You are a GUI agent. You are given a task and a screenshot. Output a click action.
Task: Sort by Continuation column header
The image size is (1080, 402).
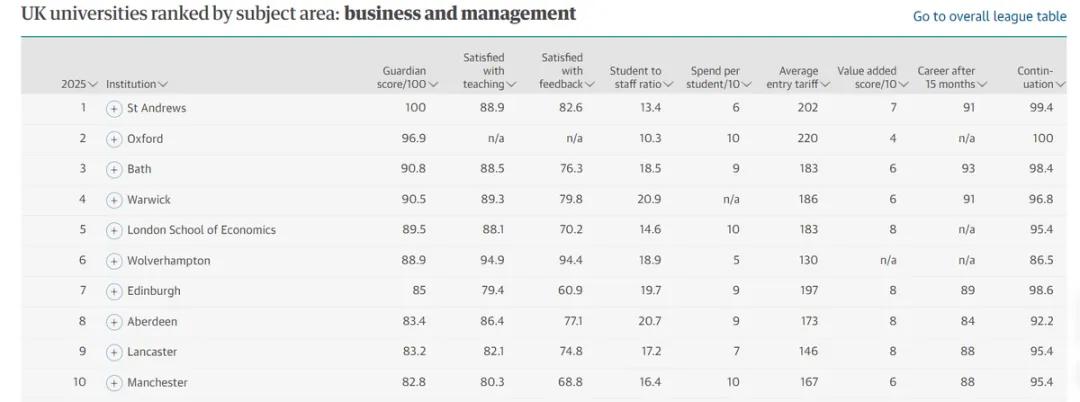click(1041, 77)
